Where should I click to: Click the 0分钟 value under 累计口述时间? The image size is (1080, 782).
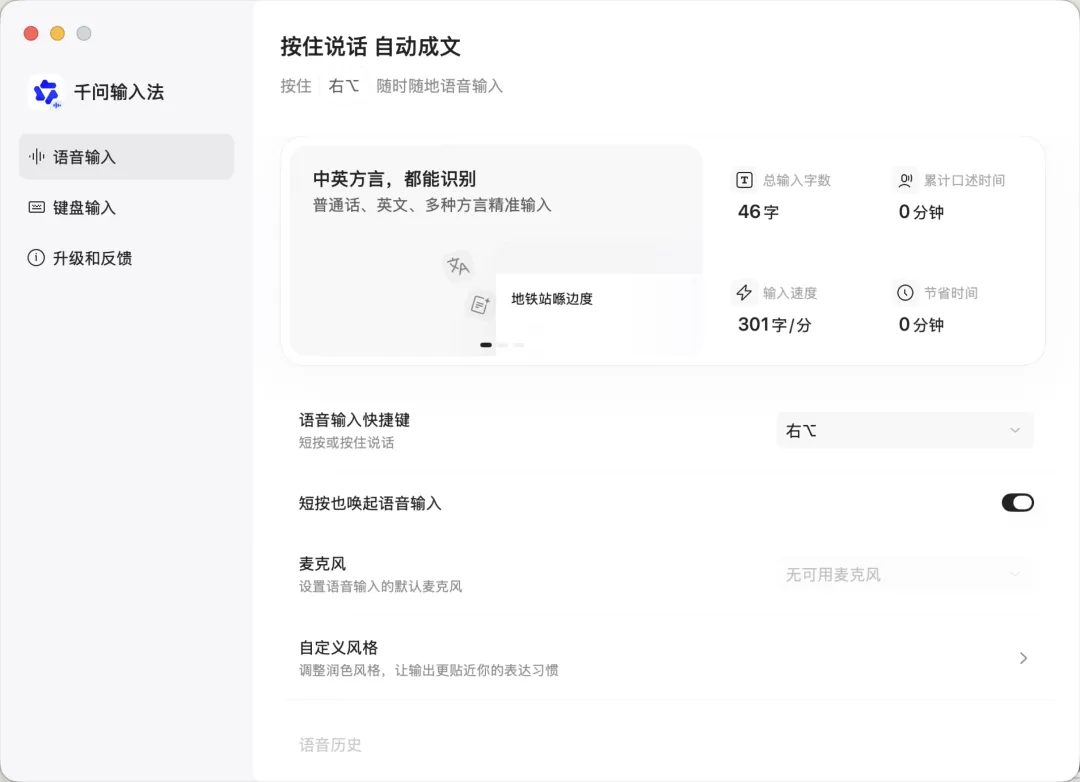921,212
